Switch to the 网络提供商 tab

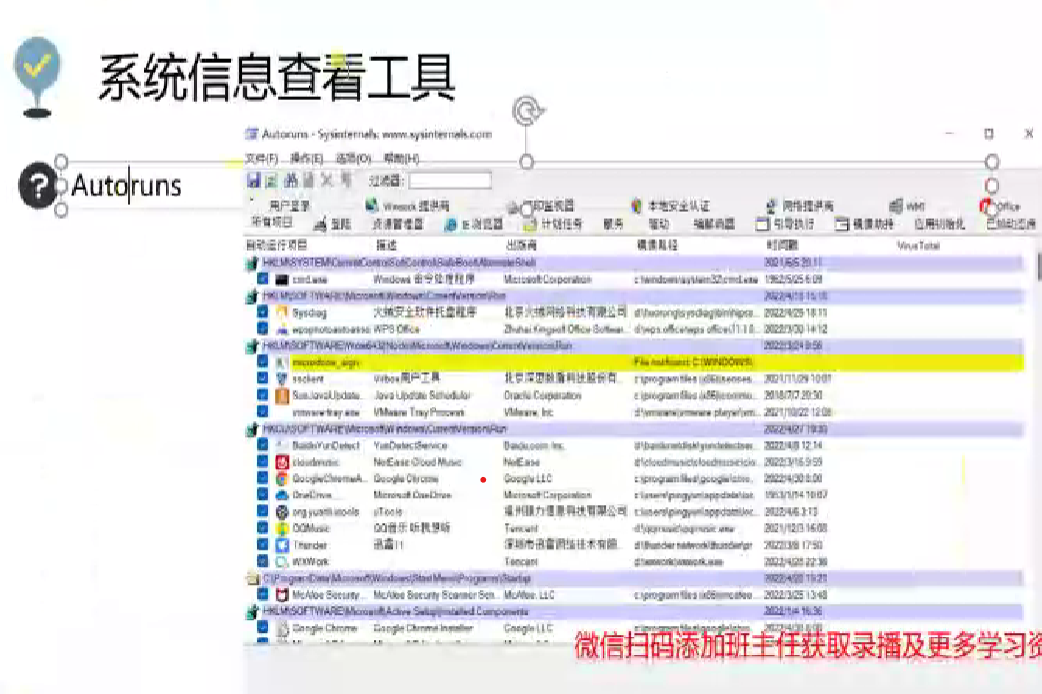(x=800, y=206)
